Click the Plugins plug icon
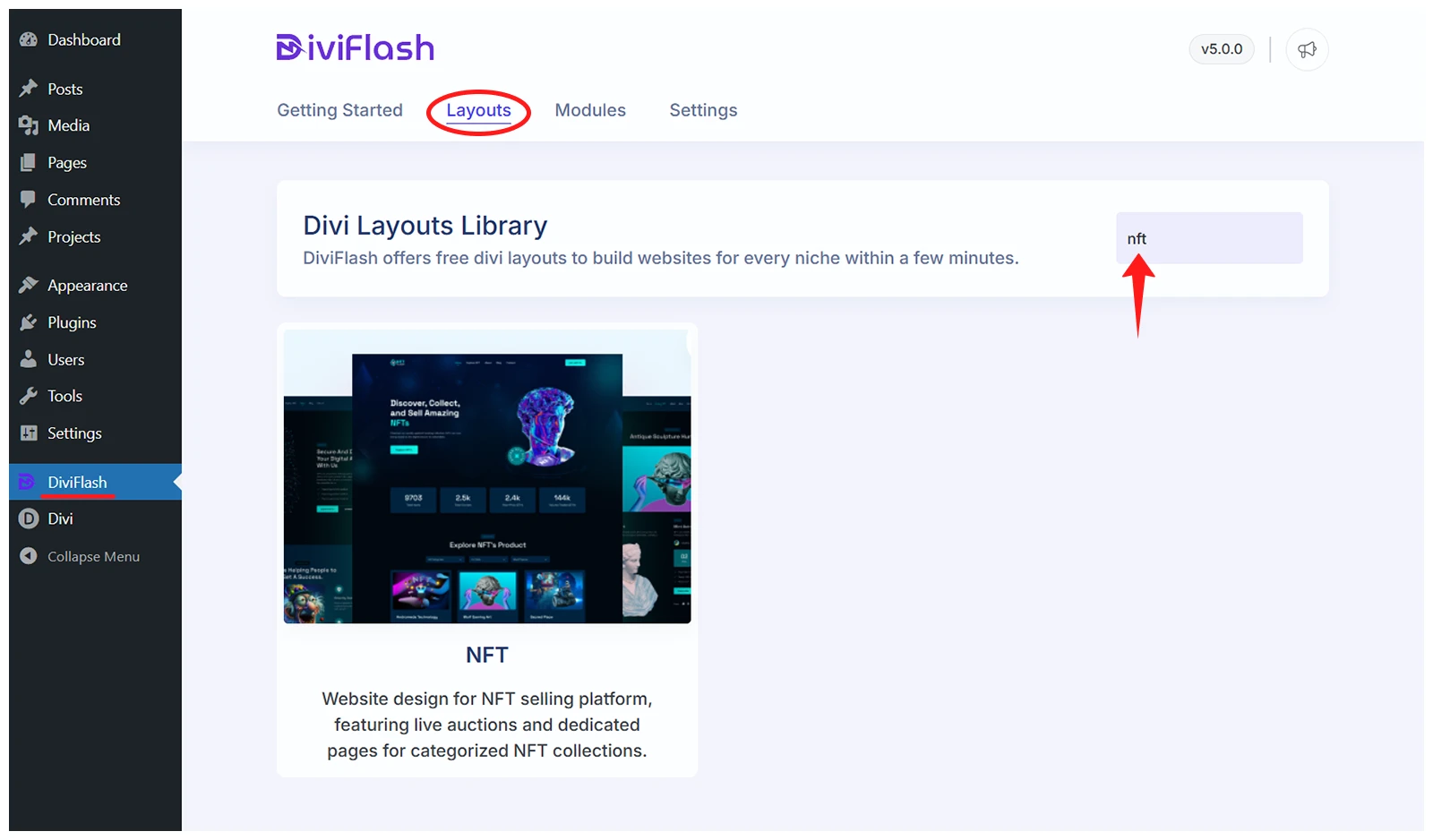The image size is (1433, 840). coord(29,322)
